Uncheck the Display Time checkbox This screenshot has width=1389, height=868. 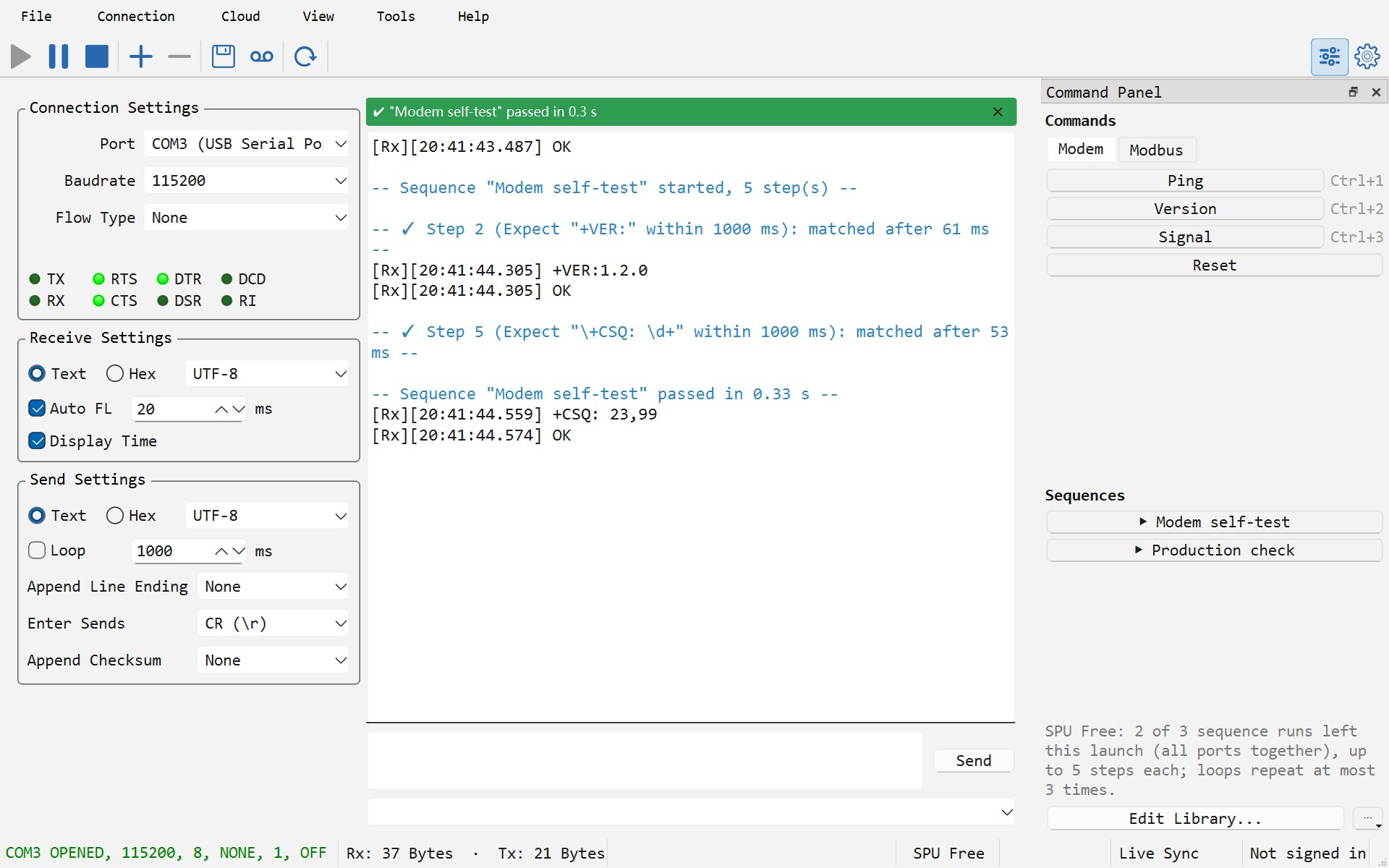pyautogui.click(x=93, y=441)
